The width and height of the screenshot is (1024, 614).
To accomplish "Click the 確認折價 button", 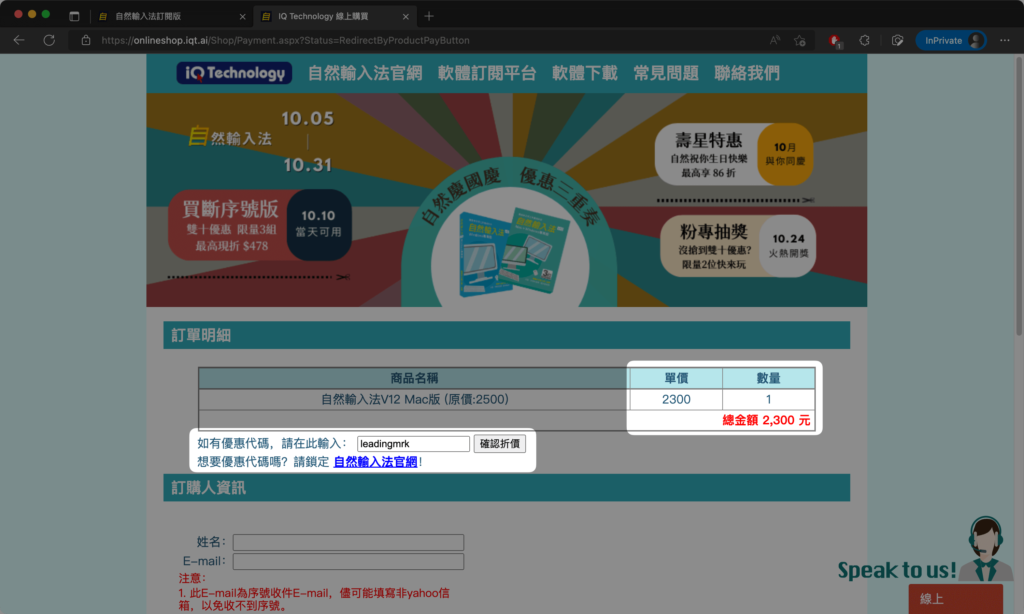I will [500, 444].
